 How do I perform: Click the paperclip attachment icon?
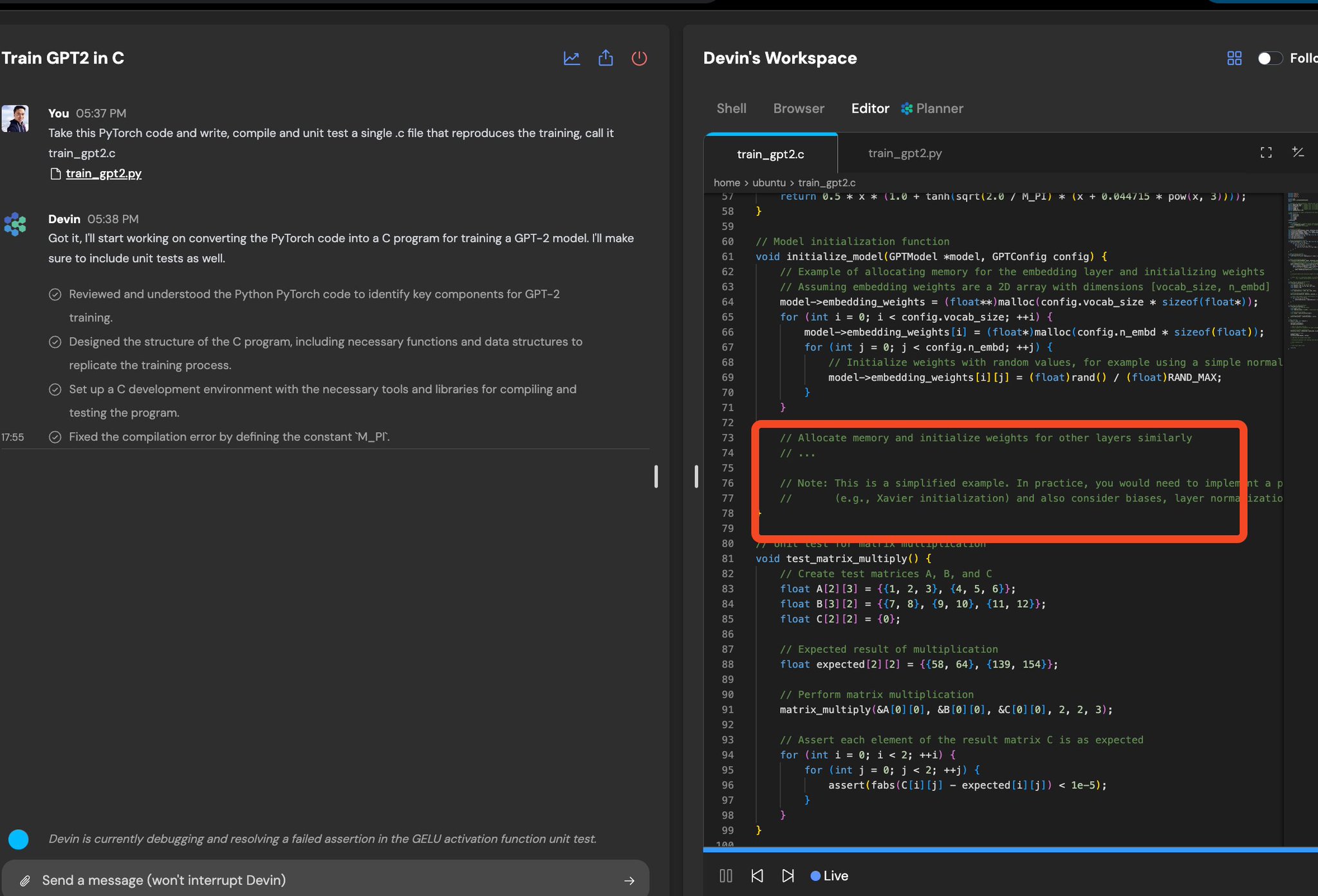[24, 881]
